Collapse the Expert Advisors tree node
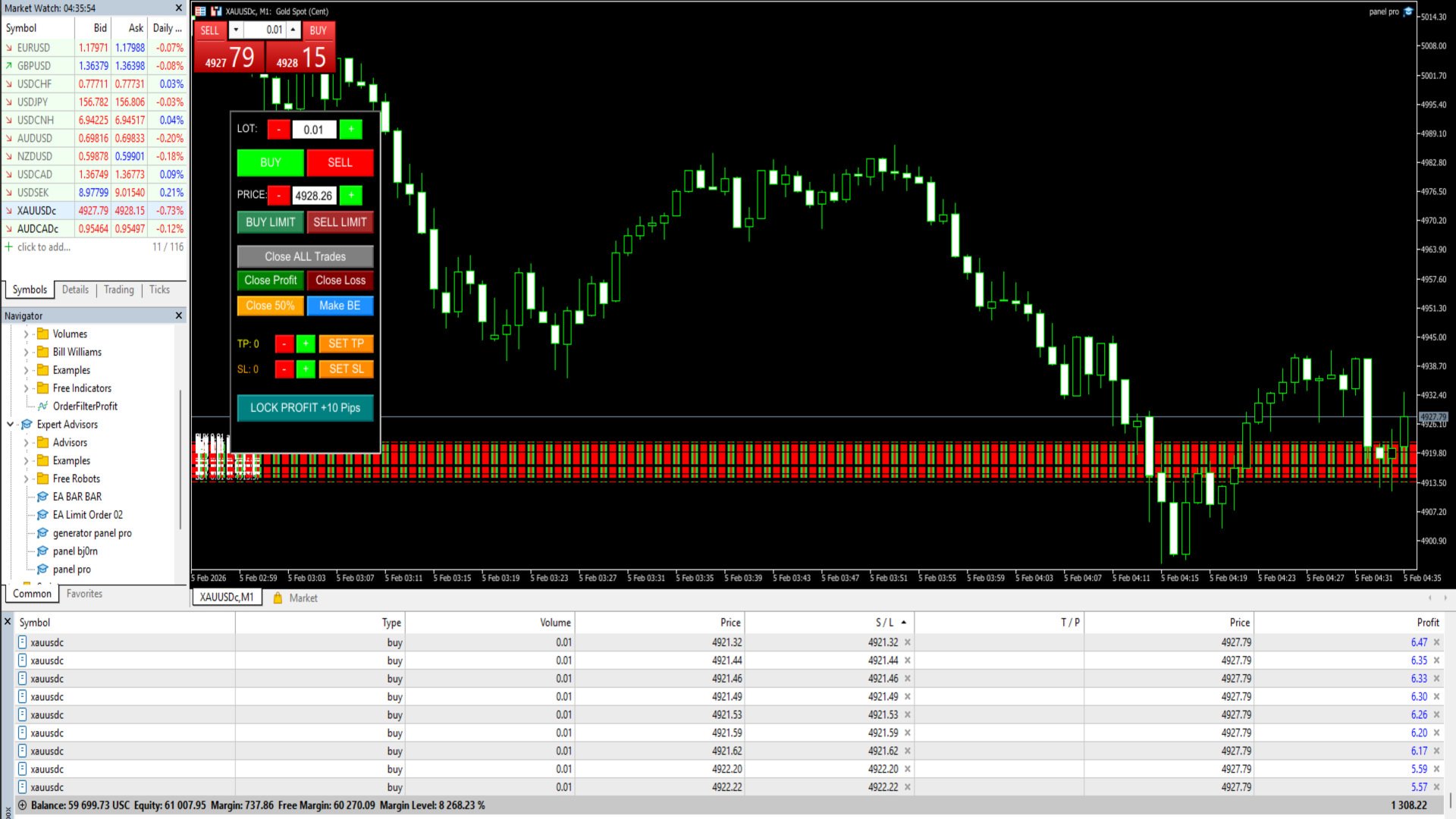1456x819 pixels. point(11,425)
